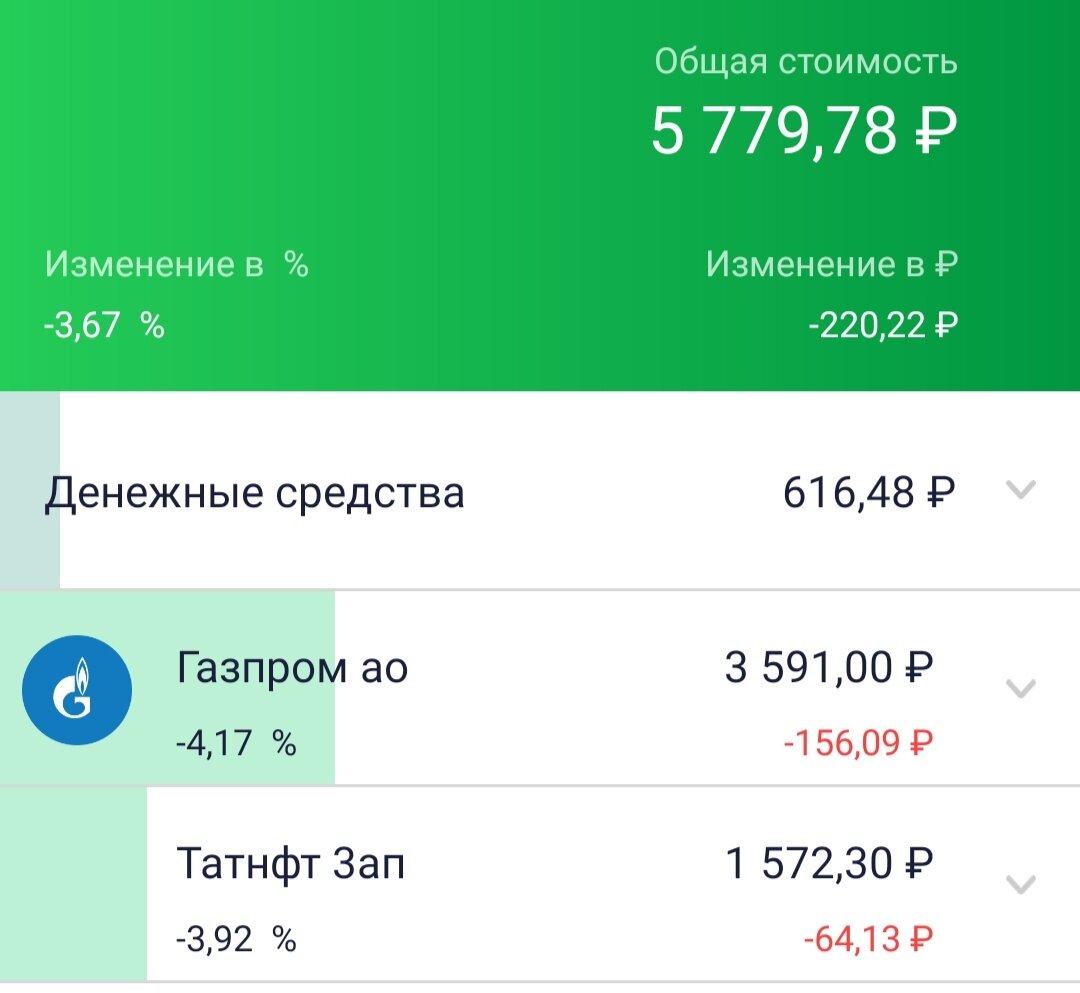Screen dimensions: 1080x993
Task: Tap Gazprom loss amount -156,09 ₽
Action: [x=858, y=743]
